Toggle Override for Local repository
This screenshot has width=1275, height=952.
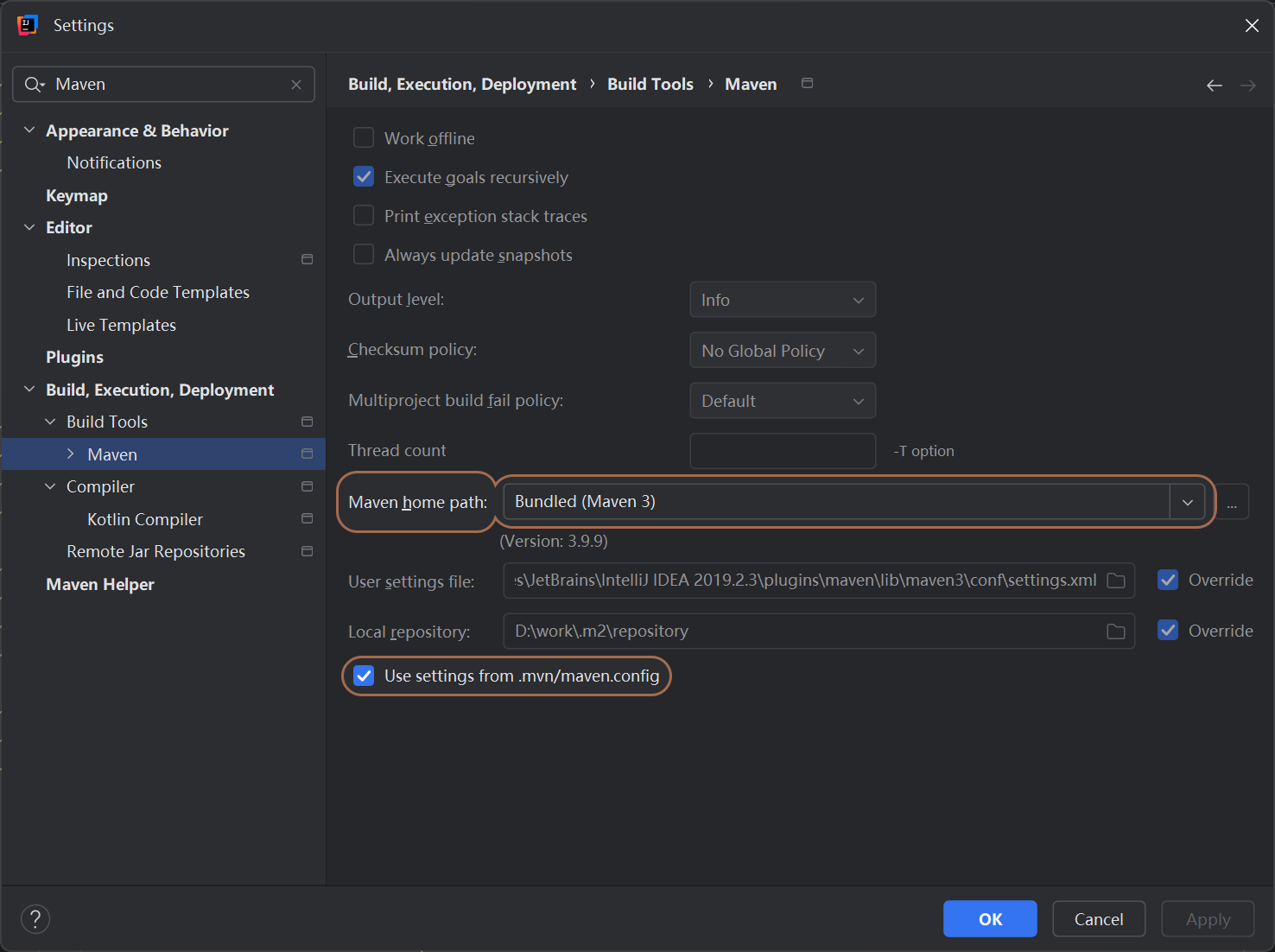point(1168,631)
